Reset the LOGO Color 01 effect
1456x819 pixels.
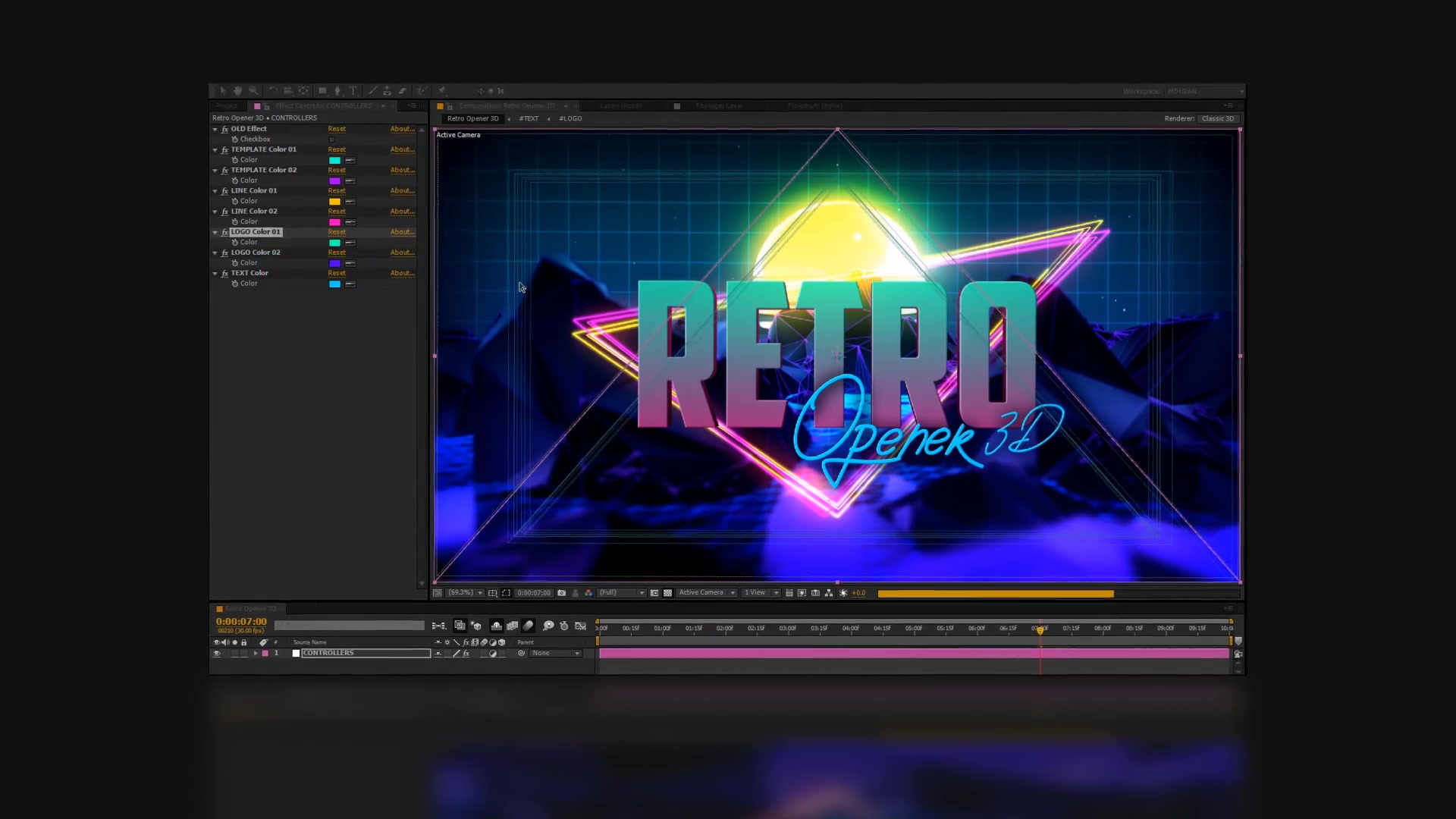337,232
